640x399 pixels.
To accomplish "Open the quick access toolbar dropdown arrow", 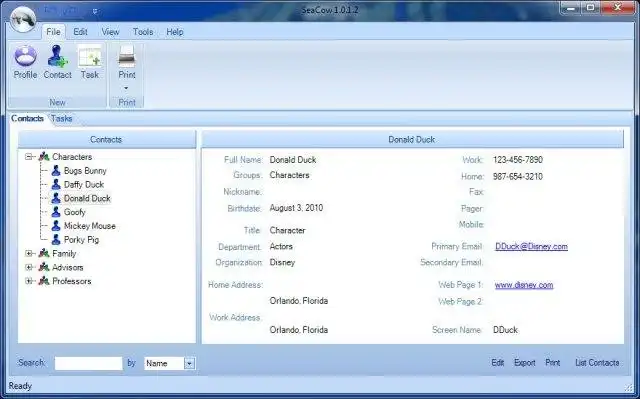I will 95,11.
